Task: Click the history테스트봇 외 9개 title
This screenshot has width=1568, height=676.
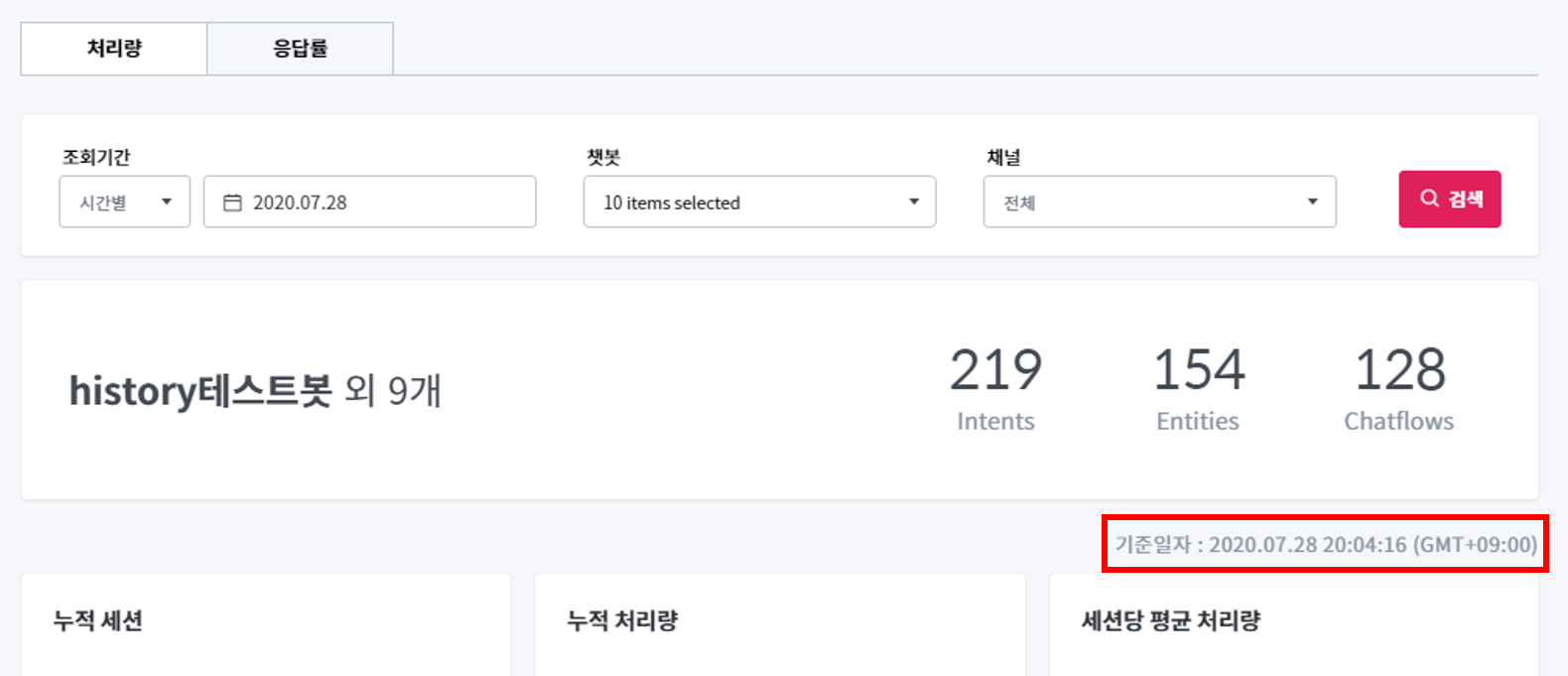Action: (255, 391)
